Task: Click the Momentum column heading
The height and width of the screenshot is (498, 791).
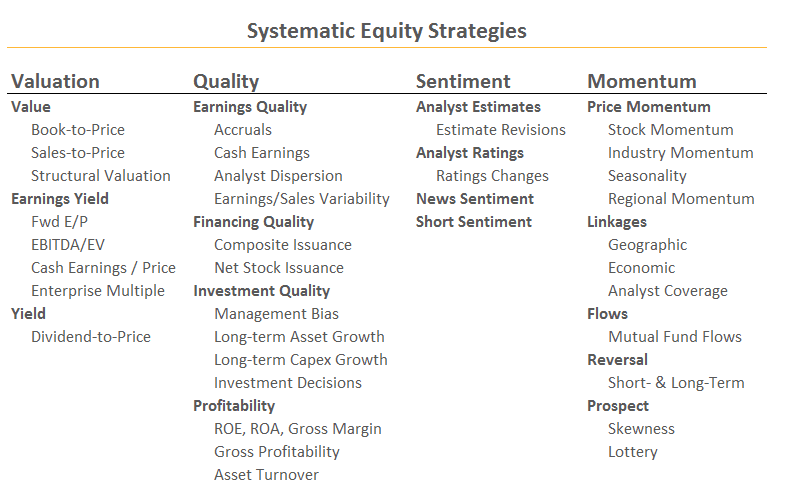Action: tap(642, 81)
